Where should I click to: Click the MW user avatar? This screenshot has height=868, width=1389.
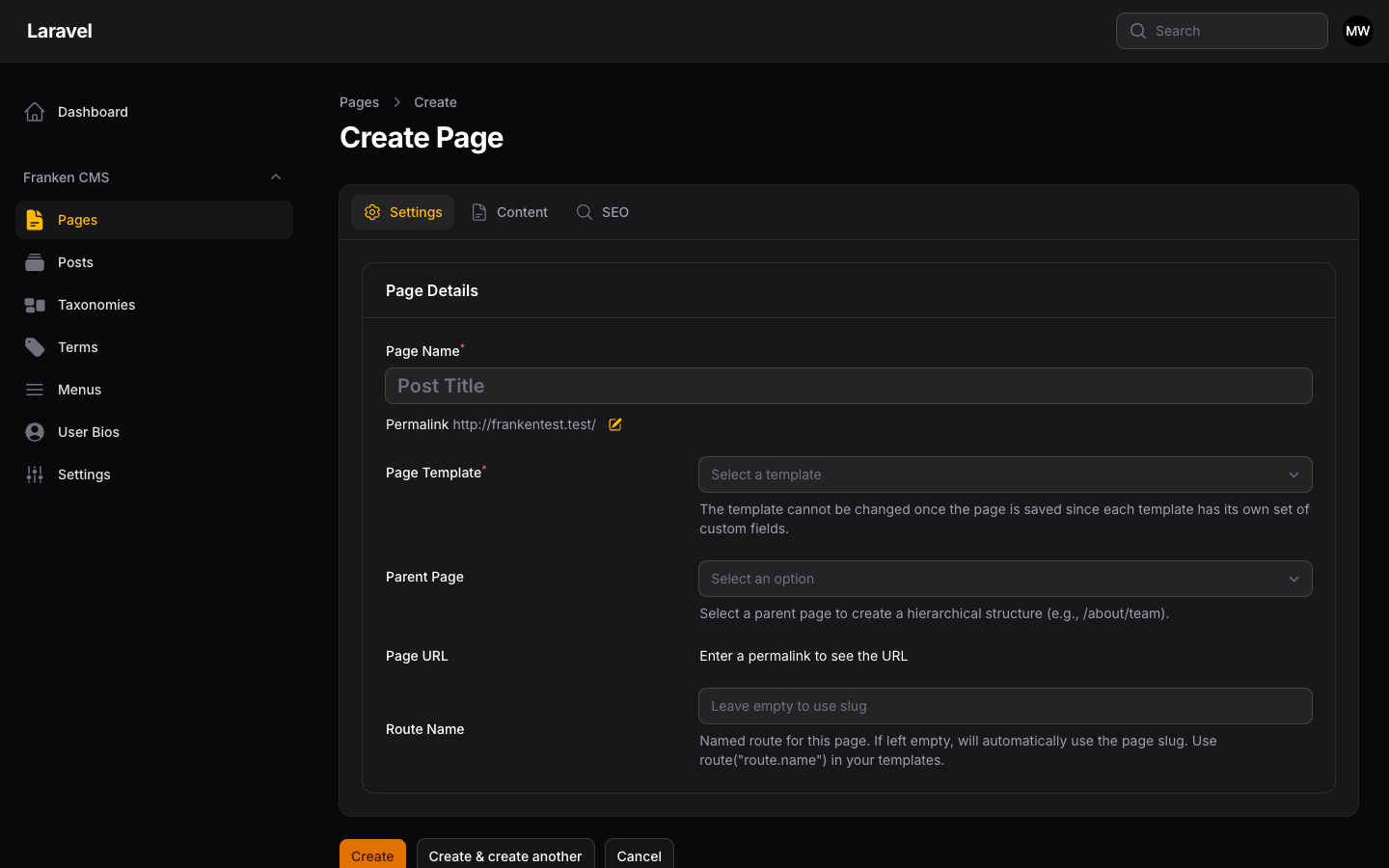coord(1357,31)
